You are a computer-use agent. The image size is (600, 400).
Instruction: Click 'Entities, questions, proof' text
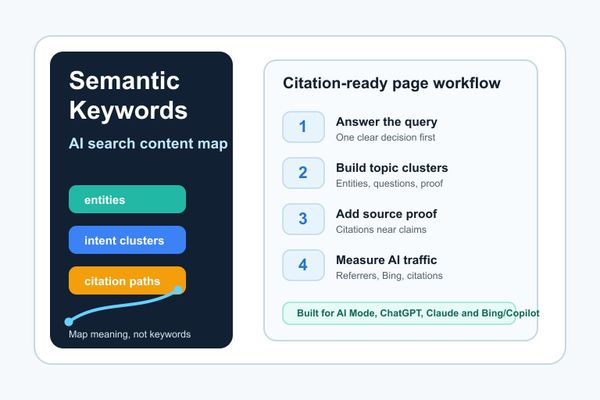click(x=389, y=184)
